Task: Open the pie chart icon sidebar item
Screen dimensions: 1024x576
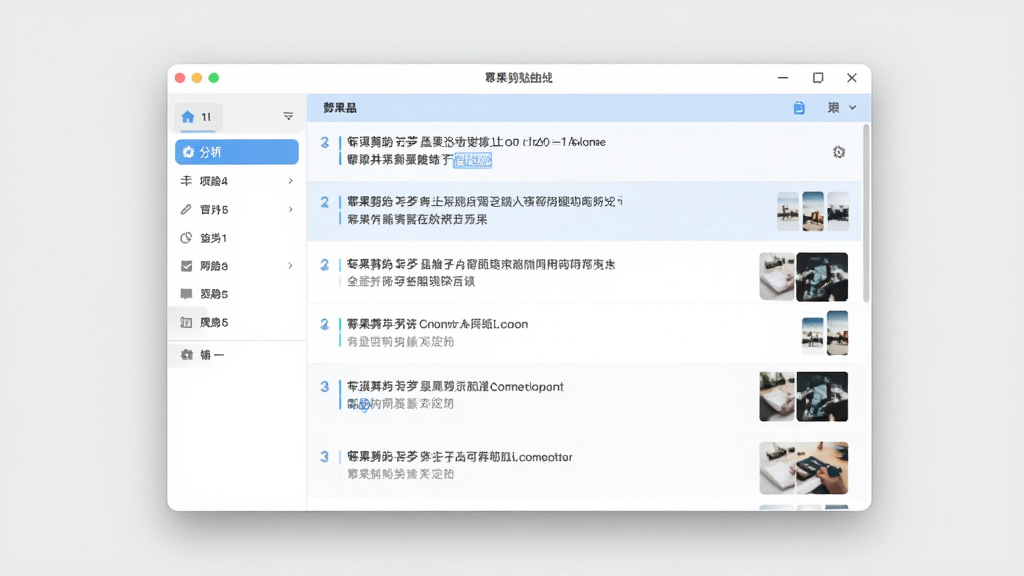Action: 186,238
